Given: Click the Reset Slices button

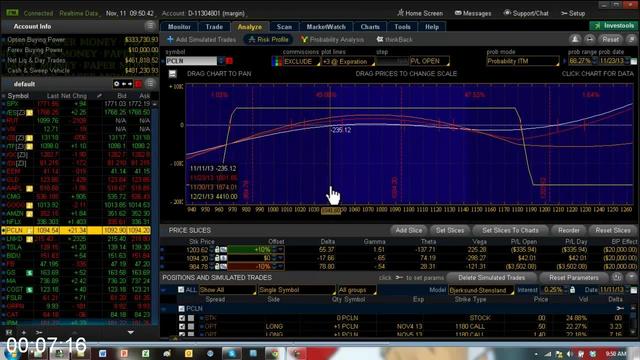Looking at the screenshot, I should tap(613, 230).
